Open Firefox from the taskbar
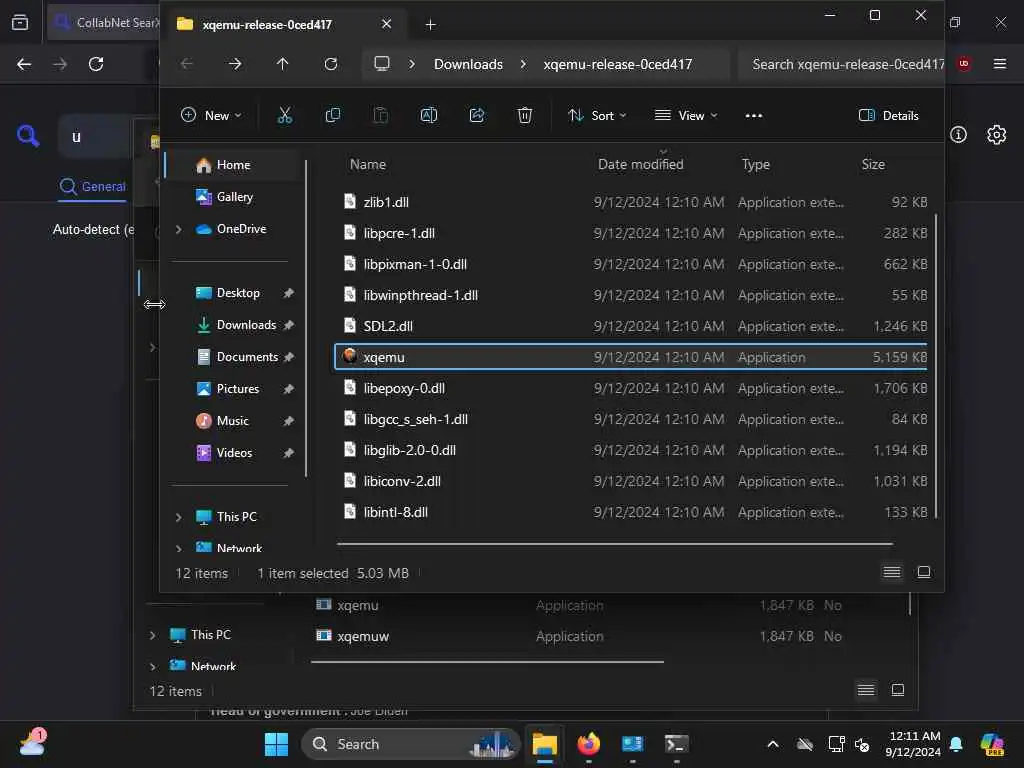1024x768 pixels. click(588, 744)
